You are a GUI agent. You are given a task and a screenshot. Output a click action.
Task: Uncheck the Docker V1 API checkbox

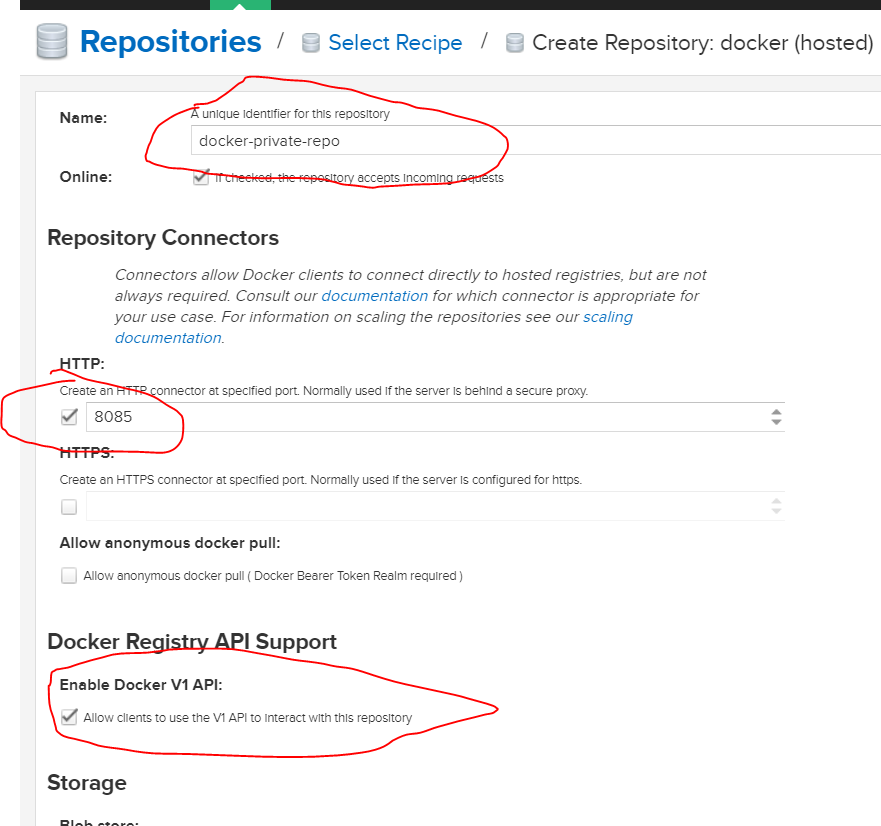point(68,717)
